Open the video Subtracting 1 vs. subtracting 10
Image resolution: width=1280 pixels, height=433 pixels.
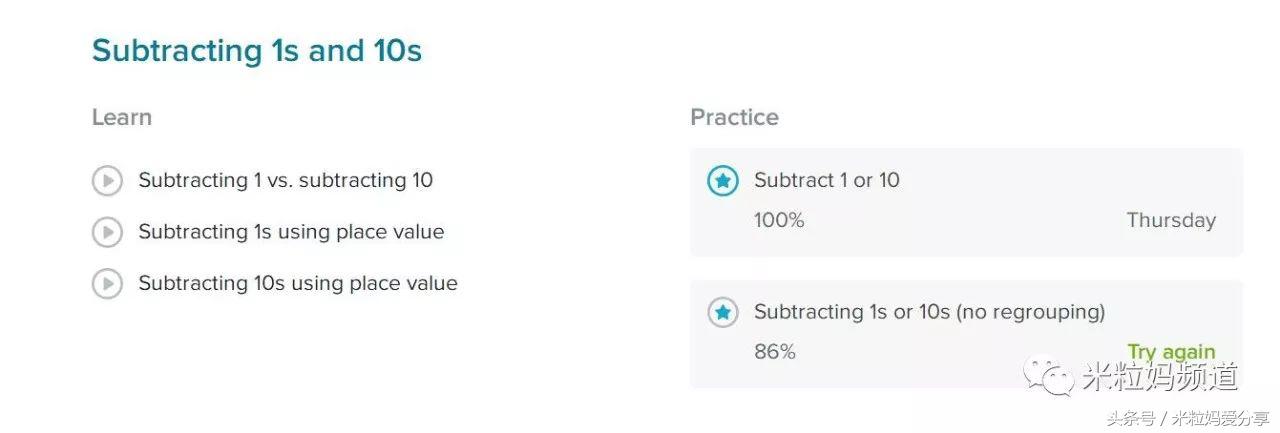coord(286,181)
